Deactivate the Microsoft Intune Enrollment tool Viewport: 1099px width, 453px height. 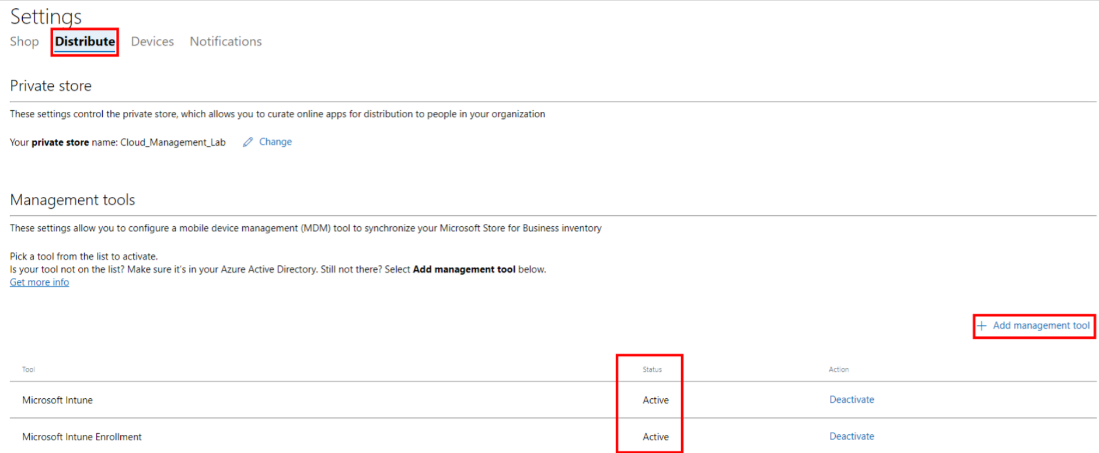click(851, 436)
